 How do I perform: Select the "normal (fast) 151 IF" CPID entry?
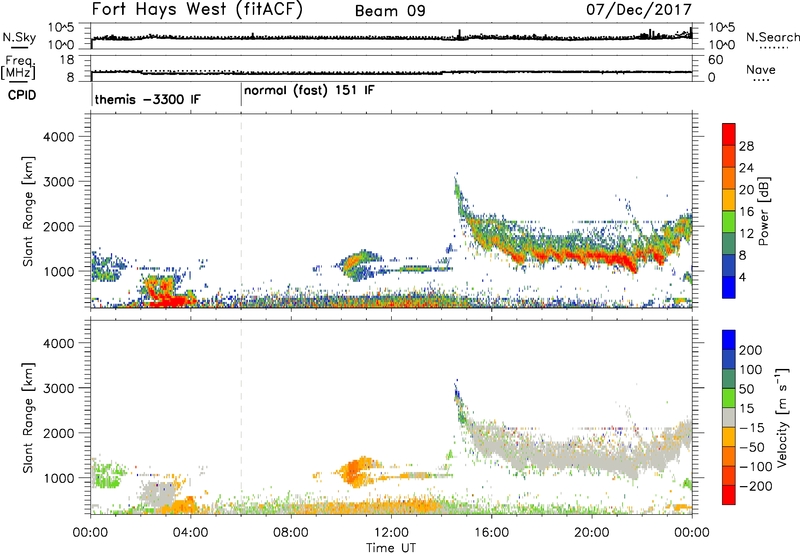309,91
